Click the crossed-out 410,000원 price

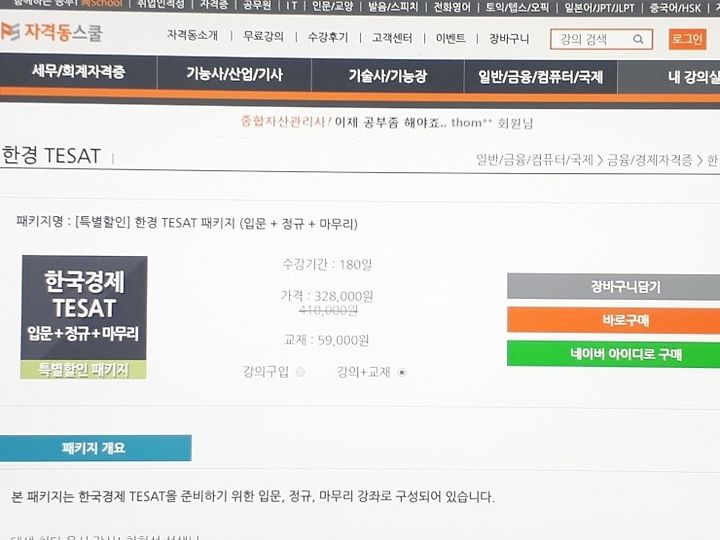click(328, 311)
